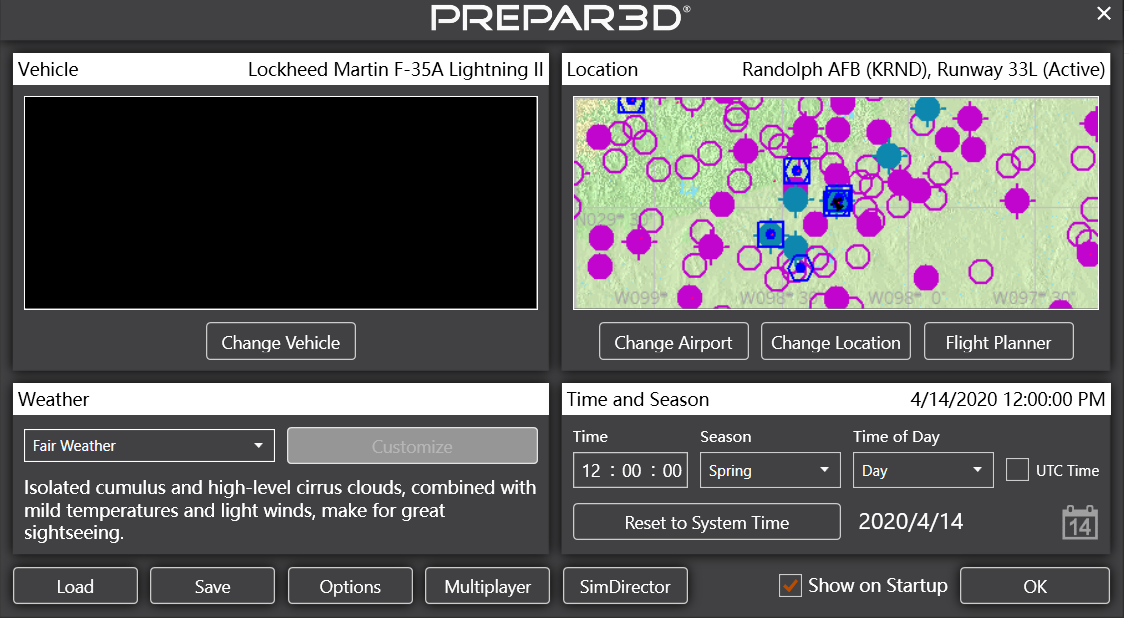1129x618 pixels.
Task: Open the Time of Day dropdown
Action: pos(922,470)
